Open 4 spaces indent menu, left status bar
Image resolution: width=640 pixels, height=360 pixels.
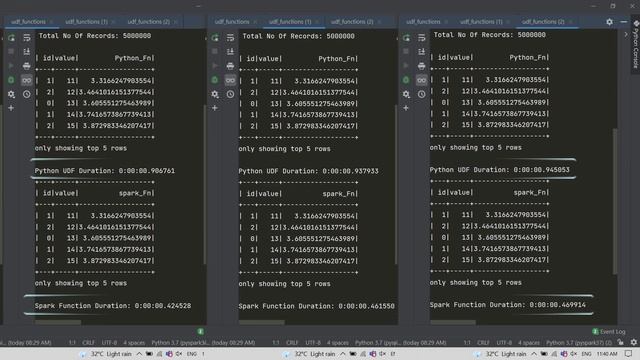(x=134, y=342)
